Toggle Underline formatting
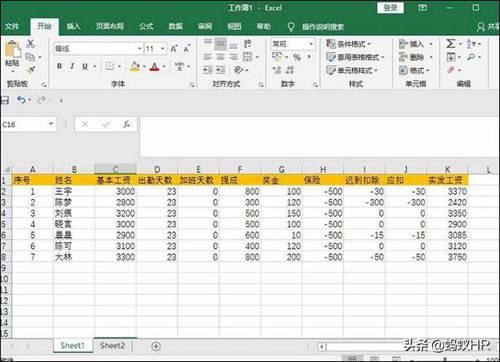The height and width of the screenshot is (362, 500). 85,66
